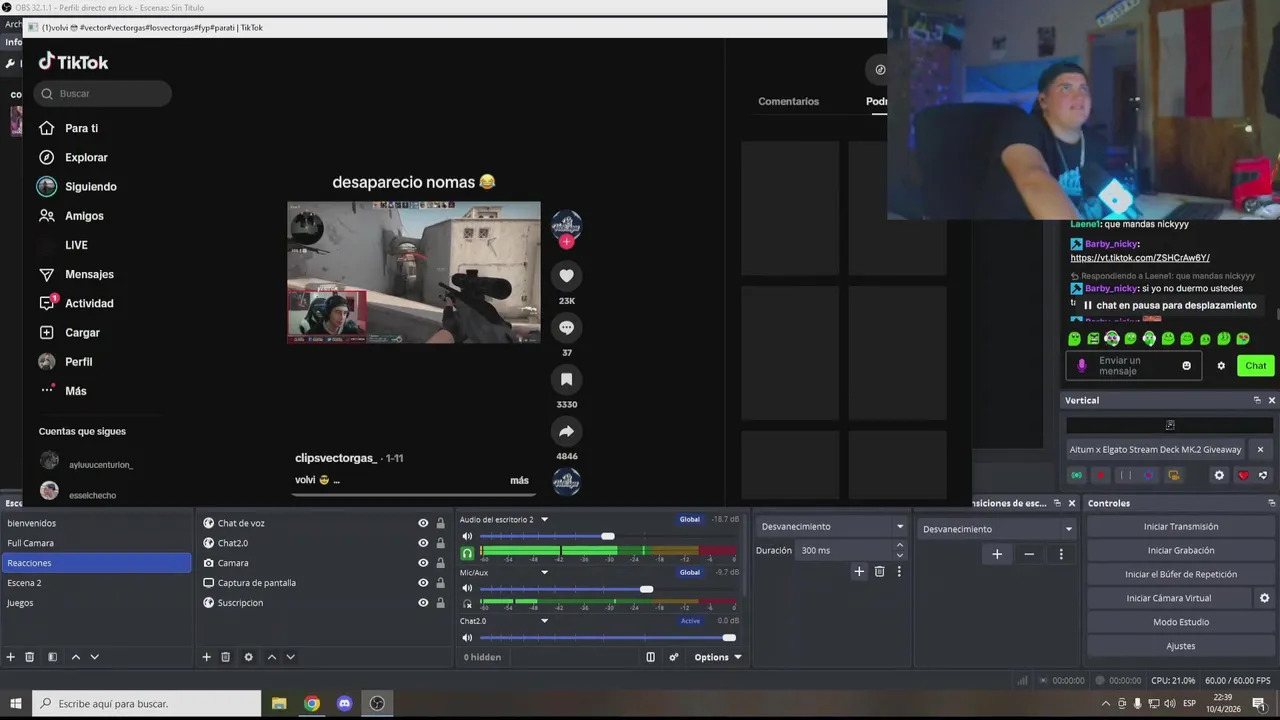The height and width of the screenshot is (720, 1280).
Task: Open emoji picker in chat message box
Action: (x=1187, y=366)
